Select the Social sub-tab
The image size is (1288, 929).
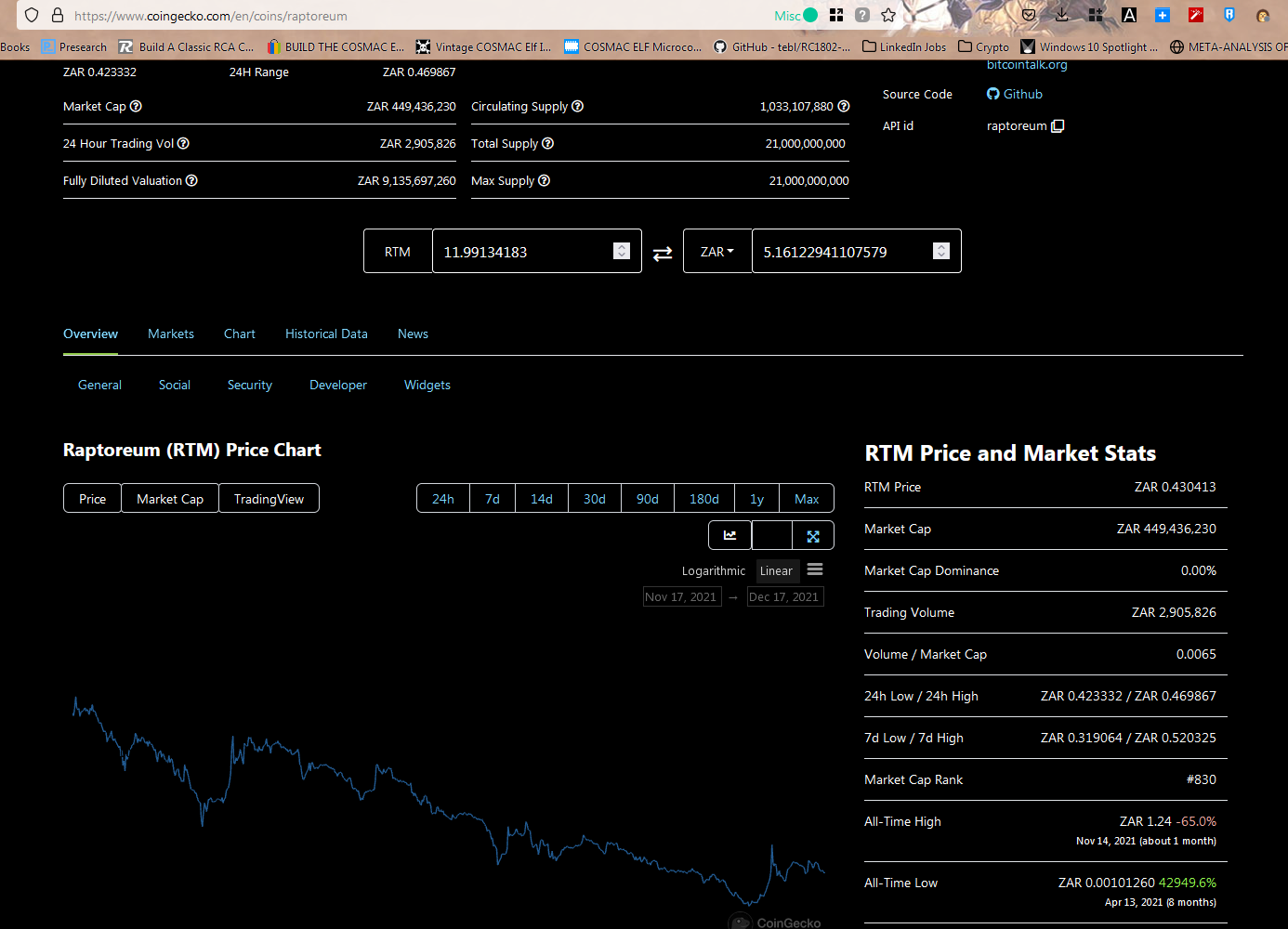coord(175,385)
